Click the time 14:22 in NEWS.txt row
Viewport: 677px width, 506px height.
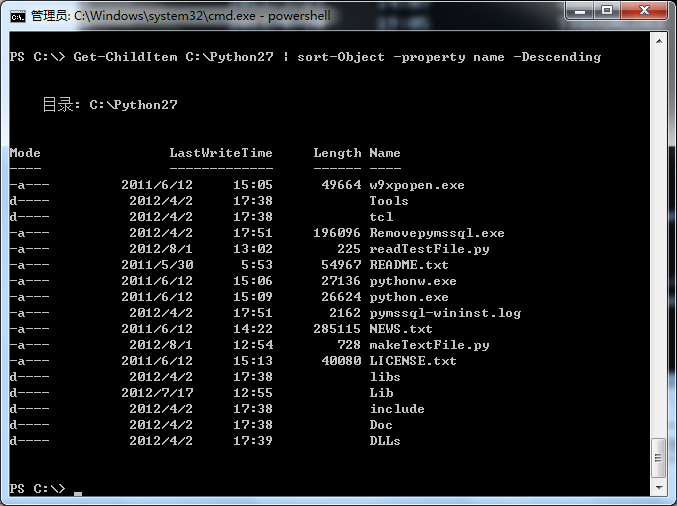click(253, 329)
